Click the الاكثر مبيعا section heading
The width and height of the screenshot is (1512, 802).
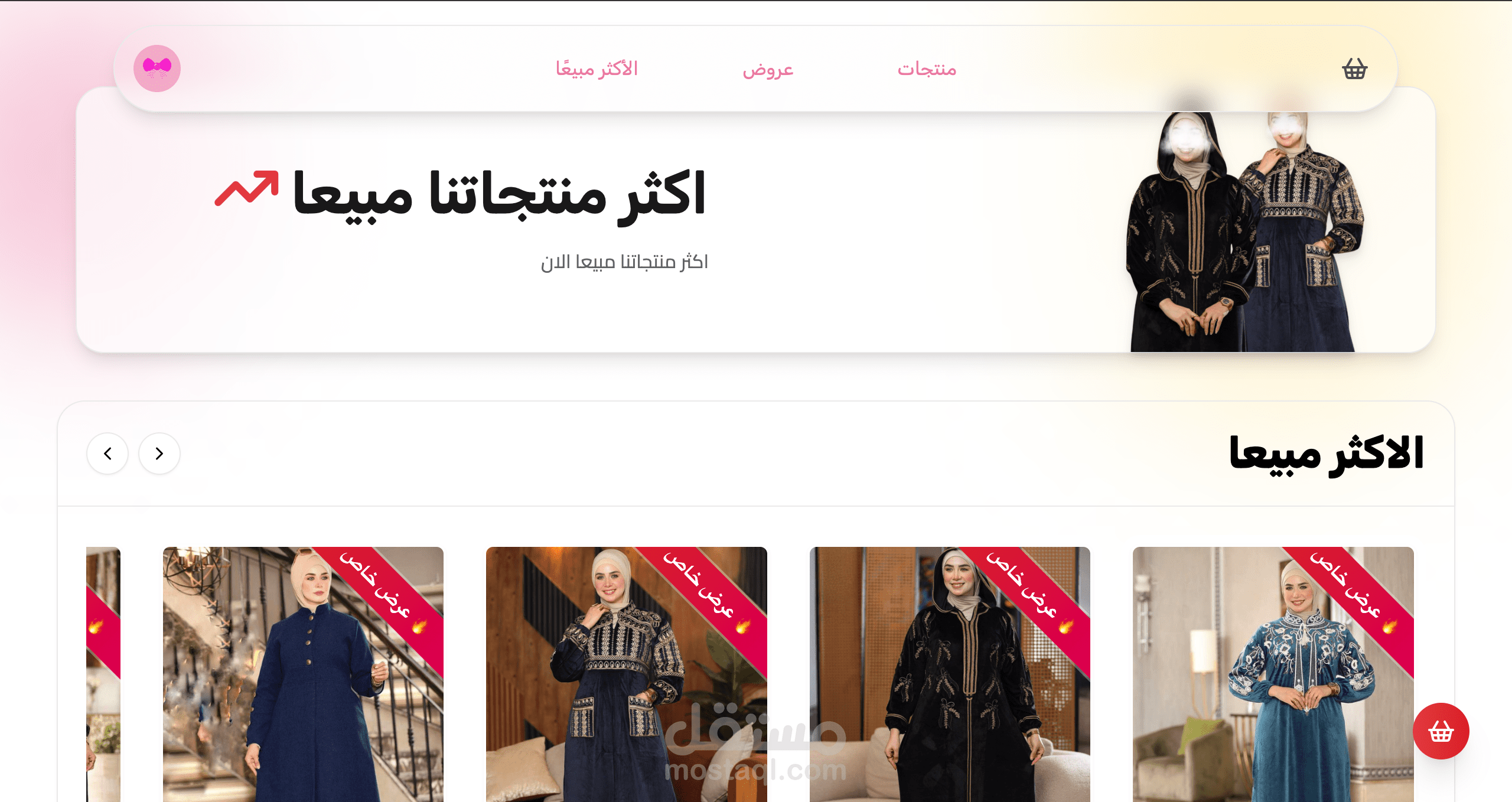[x=1326, y=455]
